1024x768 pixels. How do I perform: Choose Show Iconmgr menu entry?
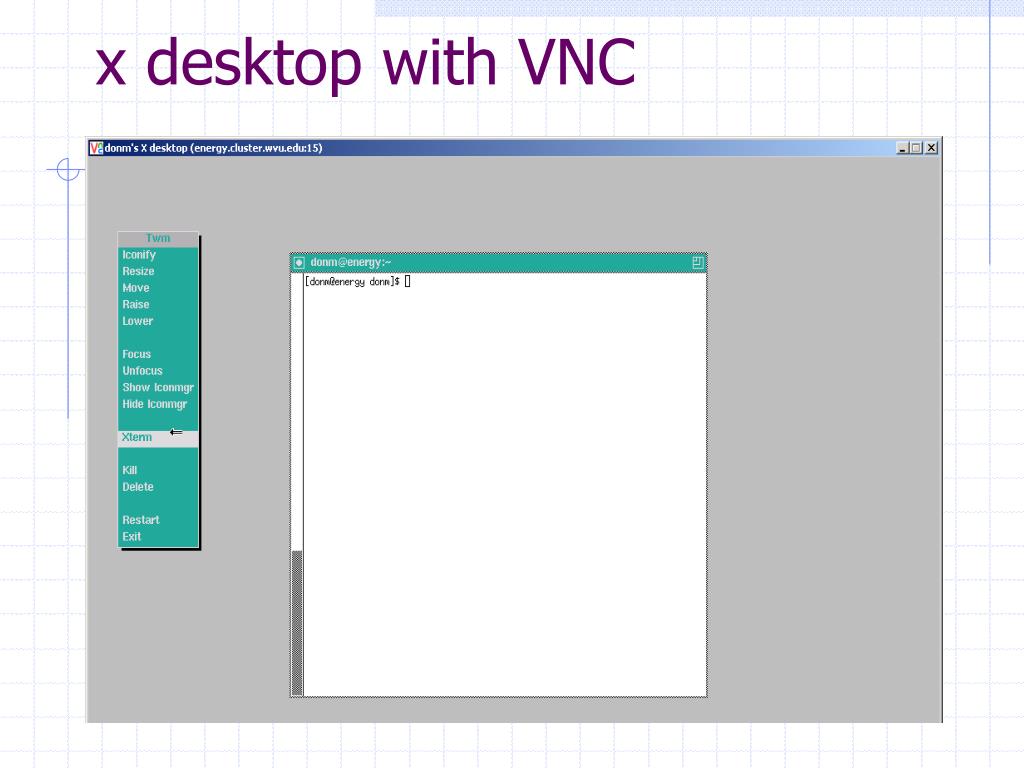(158, 387)
